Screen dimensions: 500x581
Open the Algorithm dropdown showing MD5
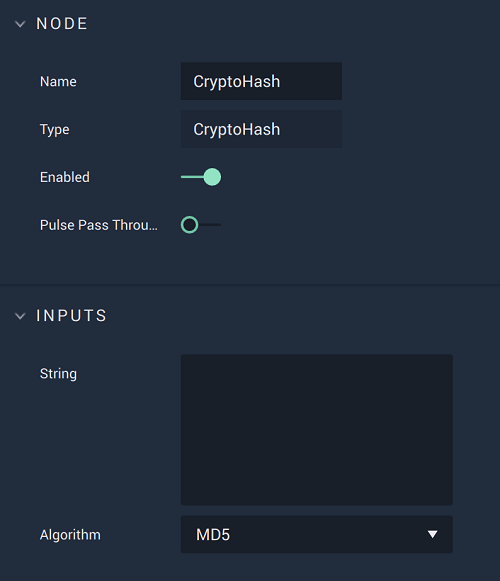click(x=317, y=534)
